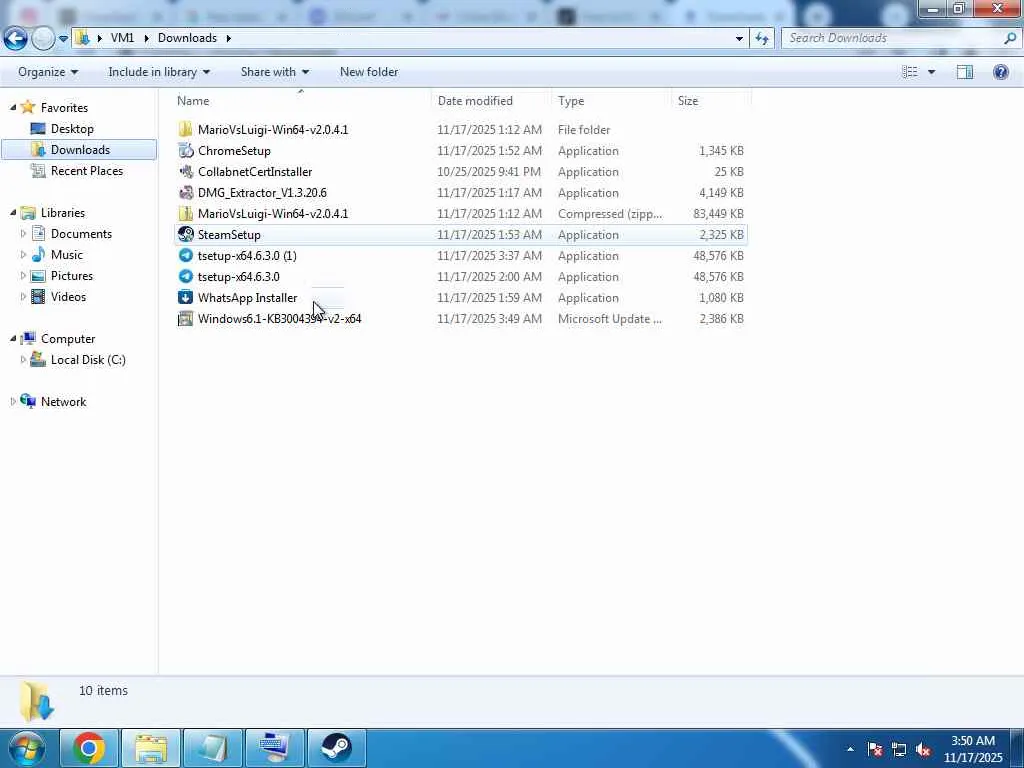The width and height of the screenshot is (1024, 768).
Task: Expand the Pictures library
Action: click(x=23, y=276)
